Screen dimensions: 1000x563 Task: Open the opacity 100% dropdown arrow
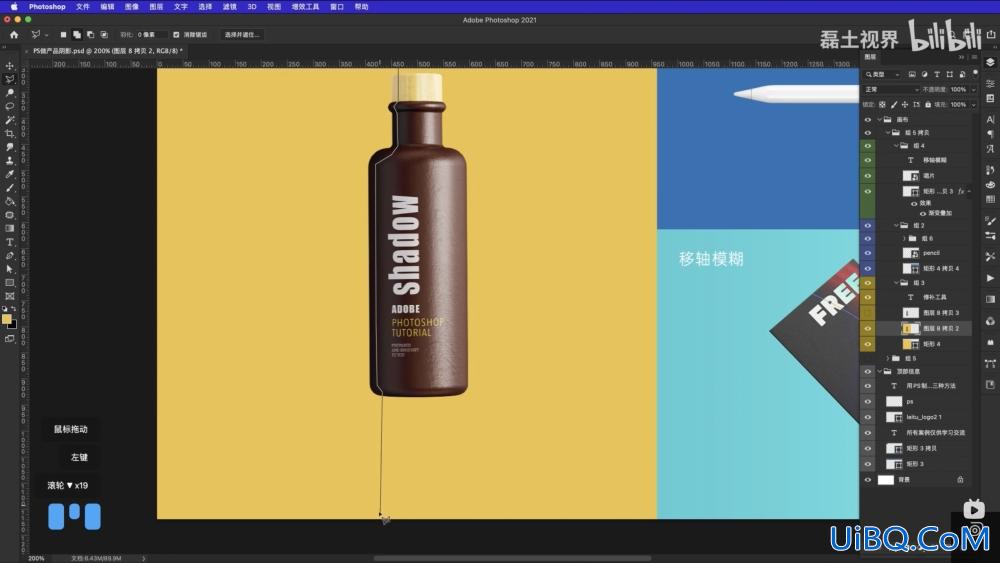click(974, 90)
